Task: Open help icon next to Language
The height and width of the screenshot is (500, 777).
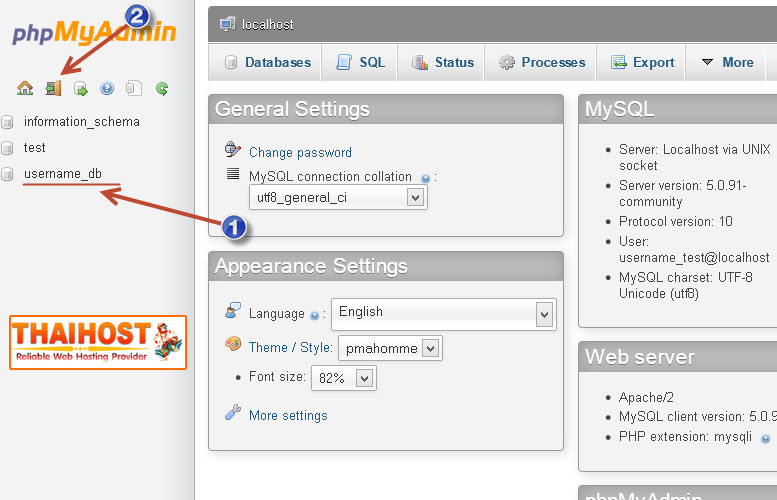Action: pyautogui.click(x=314, y=316)
